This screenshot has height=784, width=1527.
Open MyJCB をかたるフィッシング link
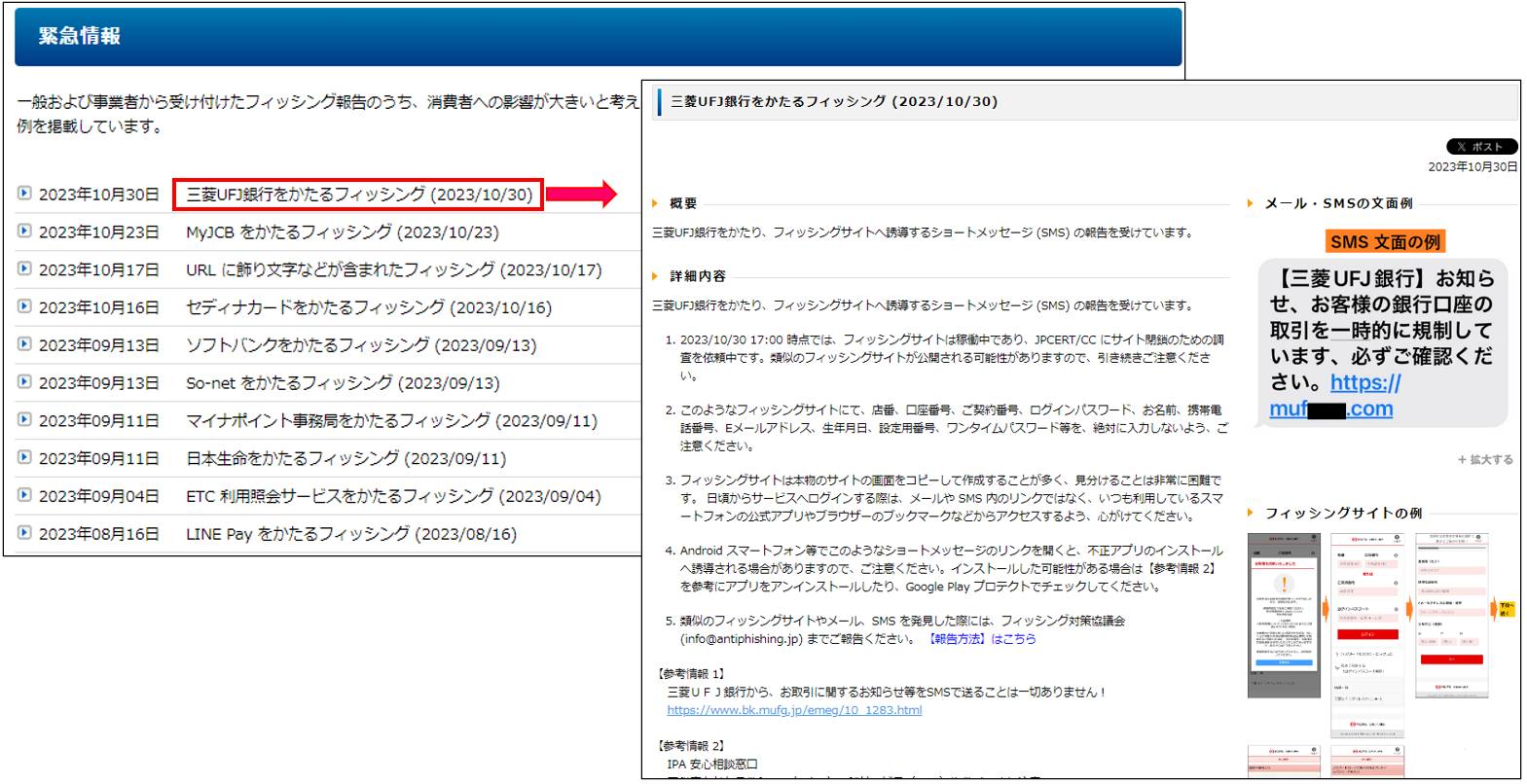coord(343,232)
